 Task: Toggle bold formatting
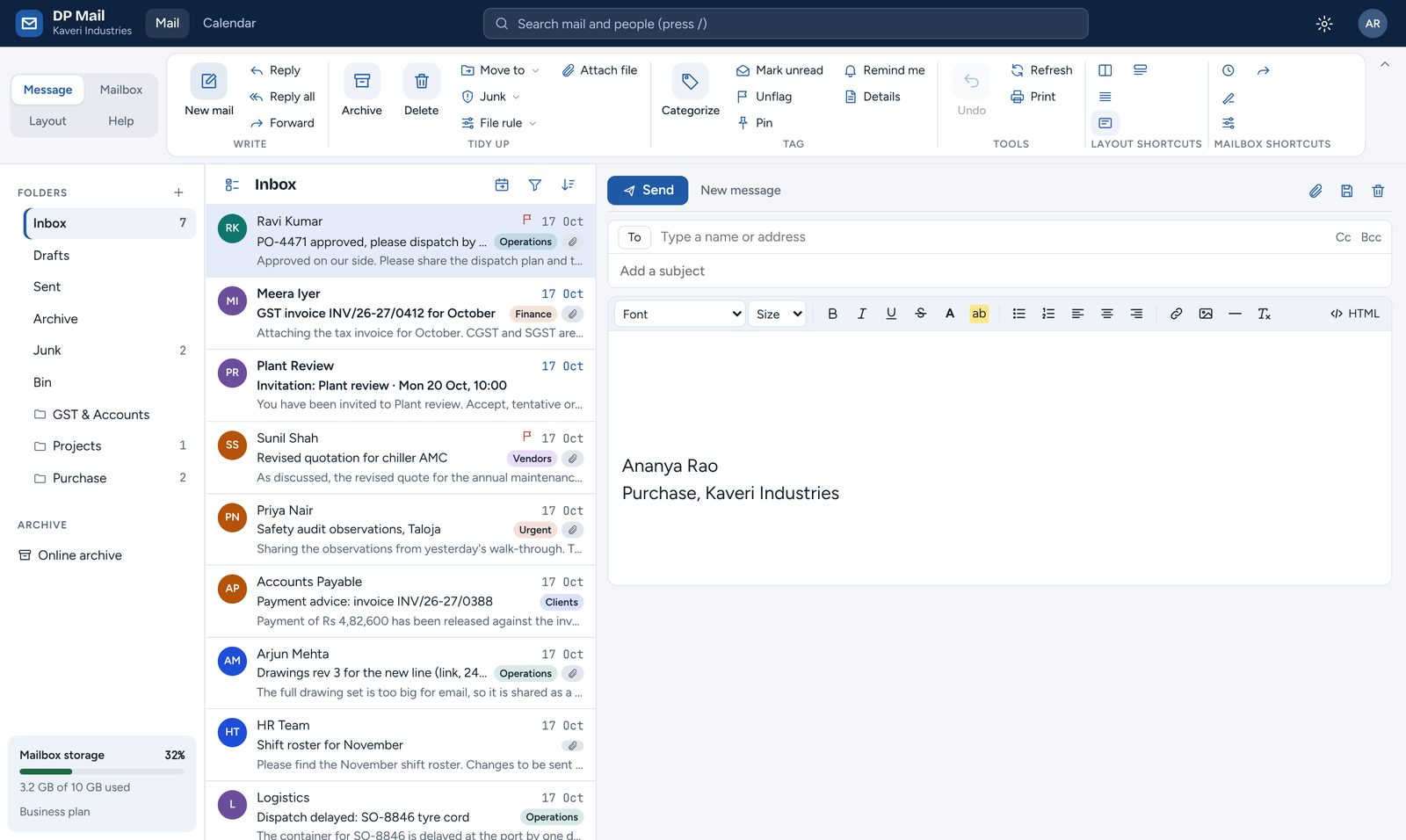833,314
